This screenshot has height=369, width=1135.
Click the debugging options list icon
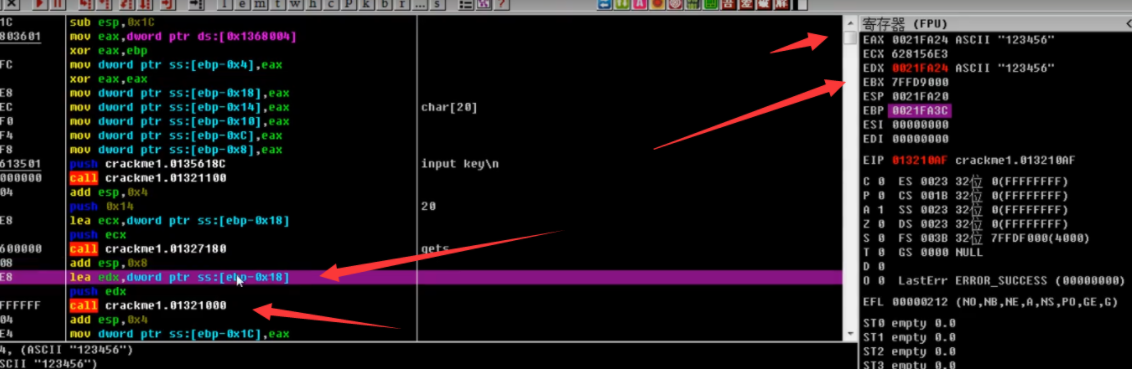[x=466, y=4]
